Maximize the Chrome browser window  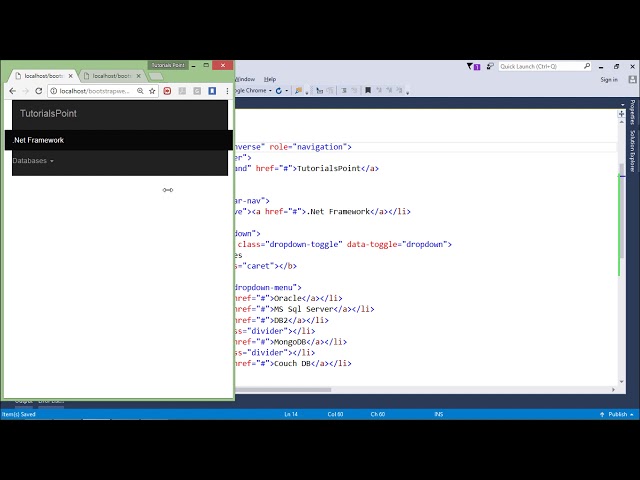coord(206,65)
